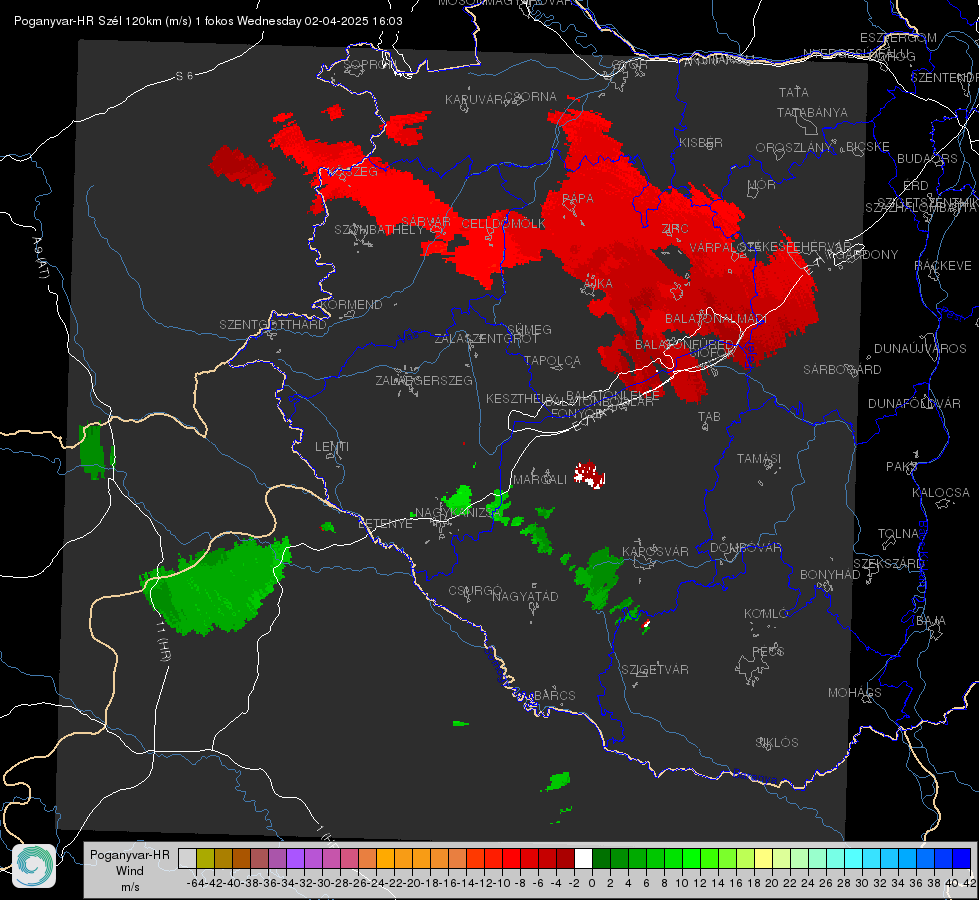Pick the dark blue swatch left of 42

coord(962,858)
